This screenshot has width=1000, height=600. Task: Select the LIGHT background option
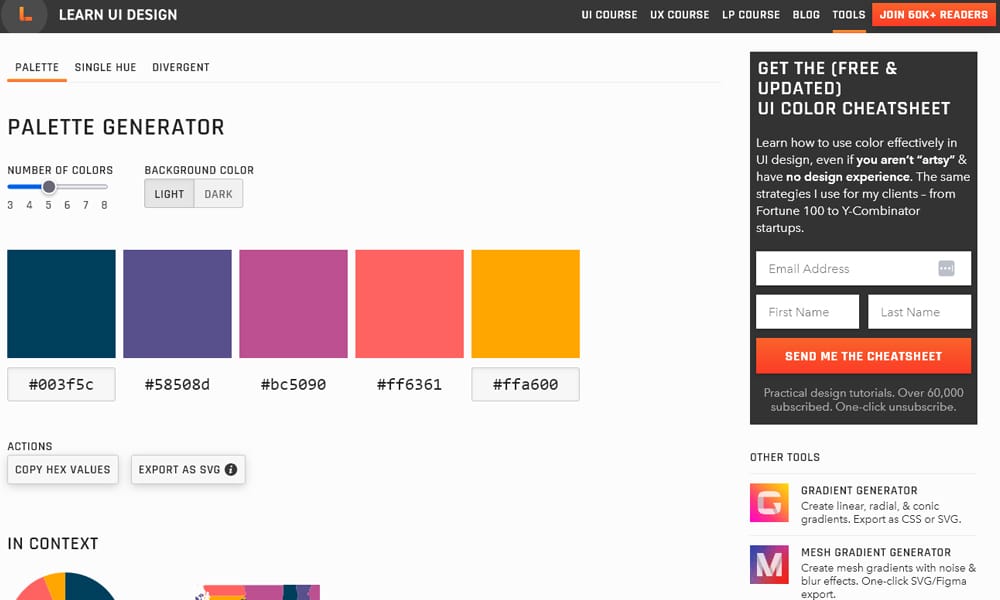pos(168,193)
